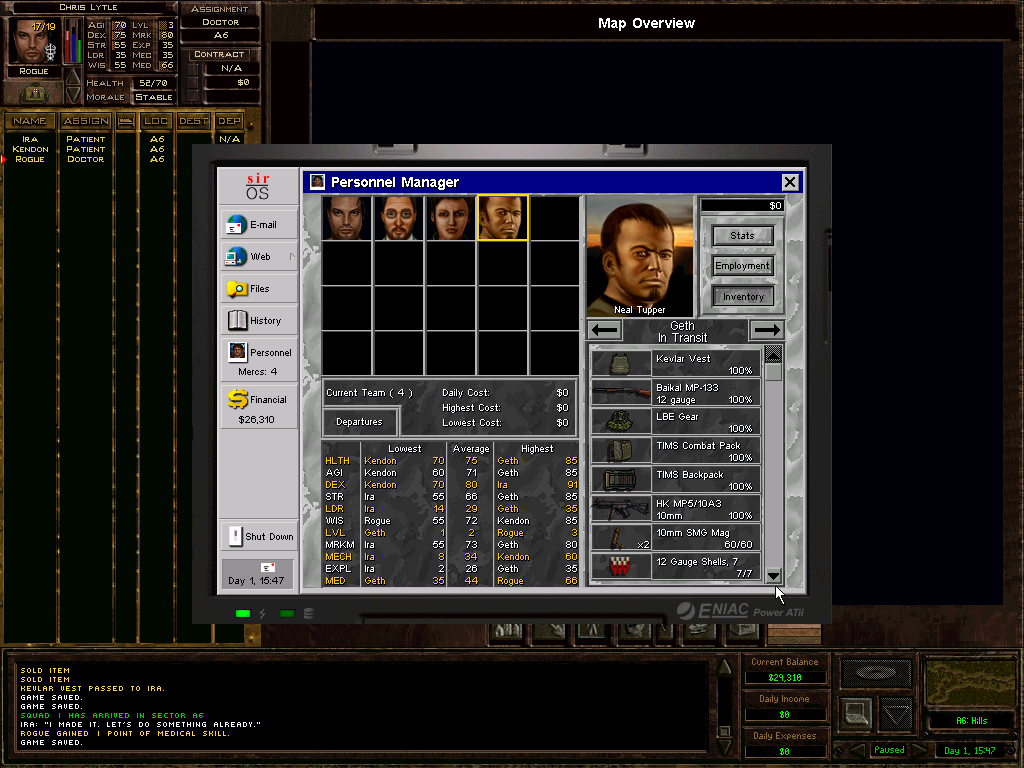The width and height of the screenshot is (1024, 768).
Task: Click Chris Lytle's portrait in top-left panel
Action: coord(34,41)
